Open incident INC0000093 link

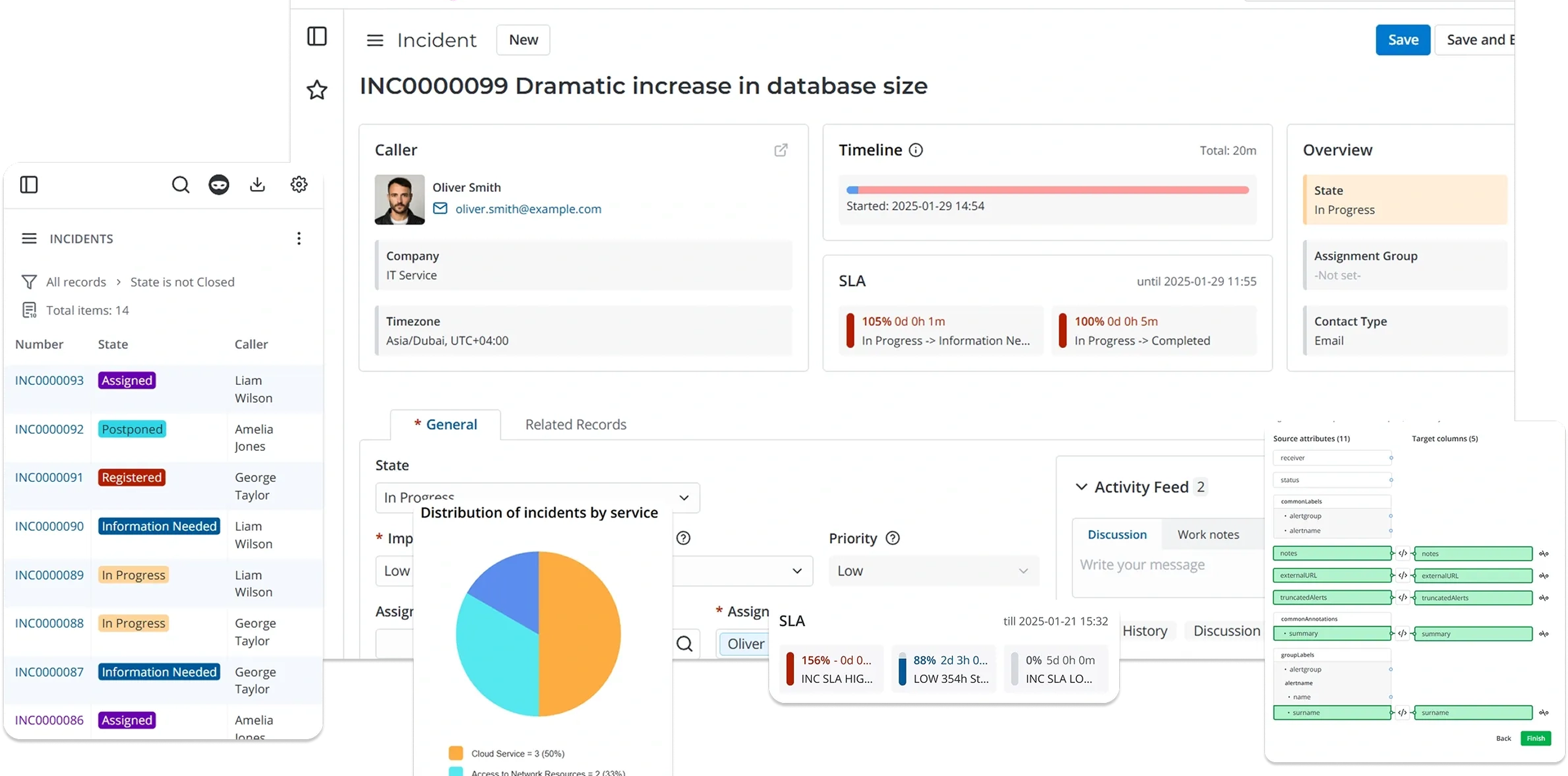coord(49,380)
